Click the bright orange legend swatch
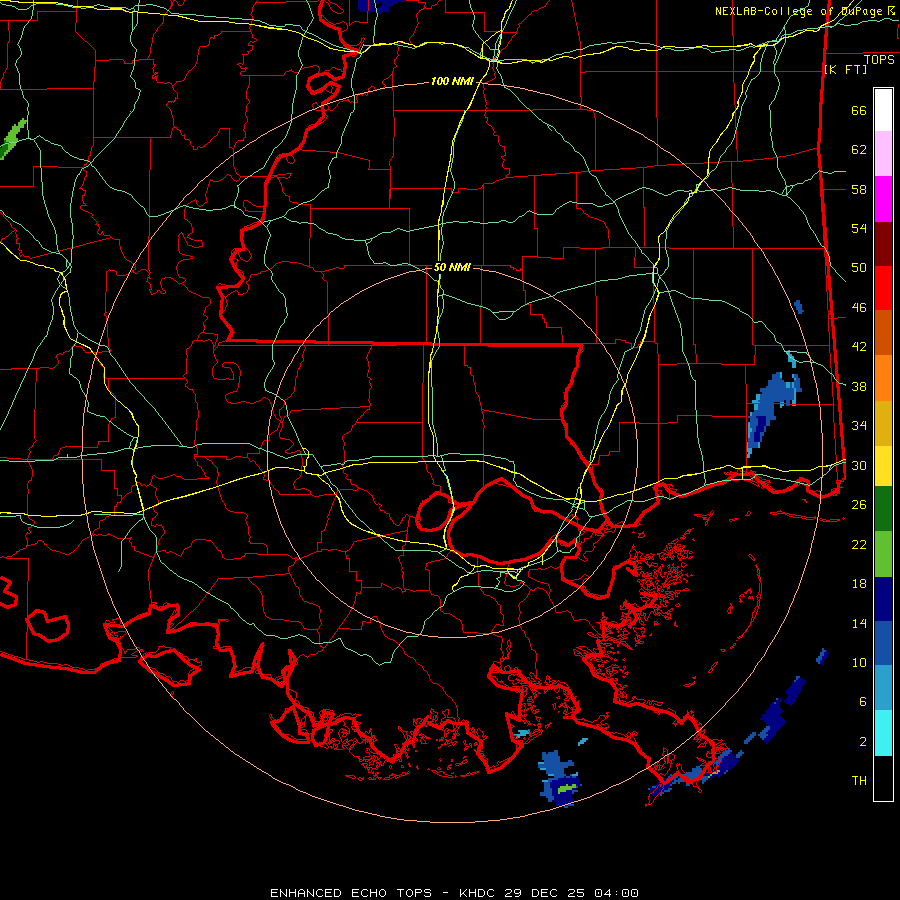Screen dimensions: 900x900 pos(883,378)
